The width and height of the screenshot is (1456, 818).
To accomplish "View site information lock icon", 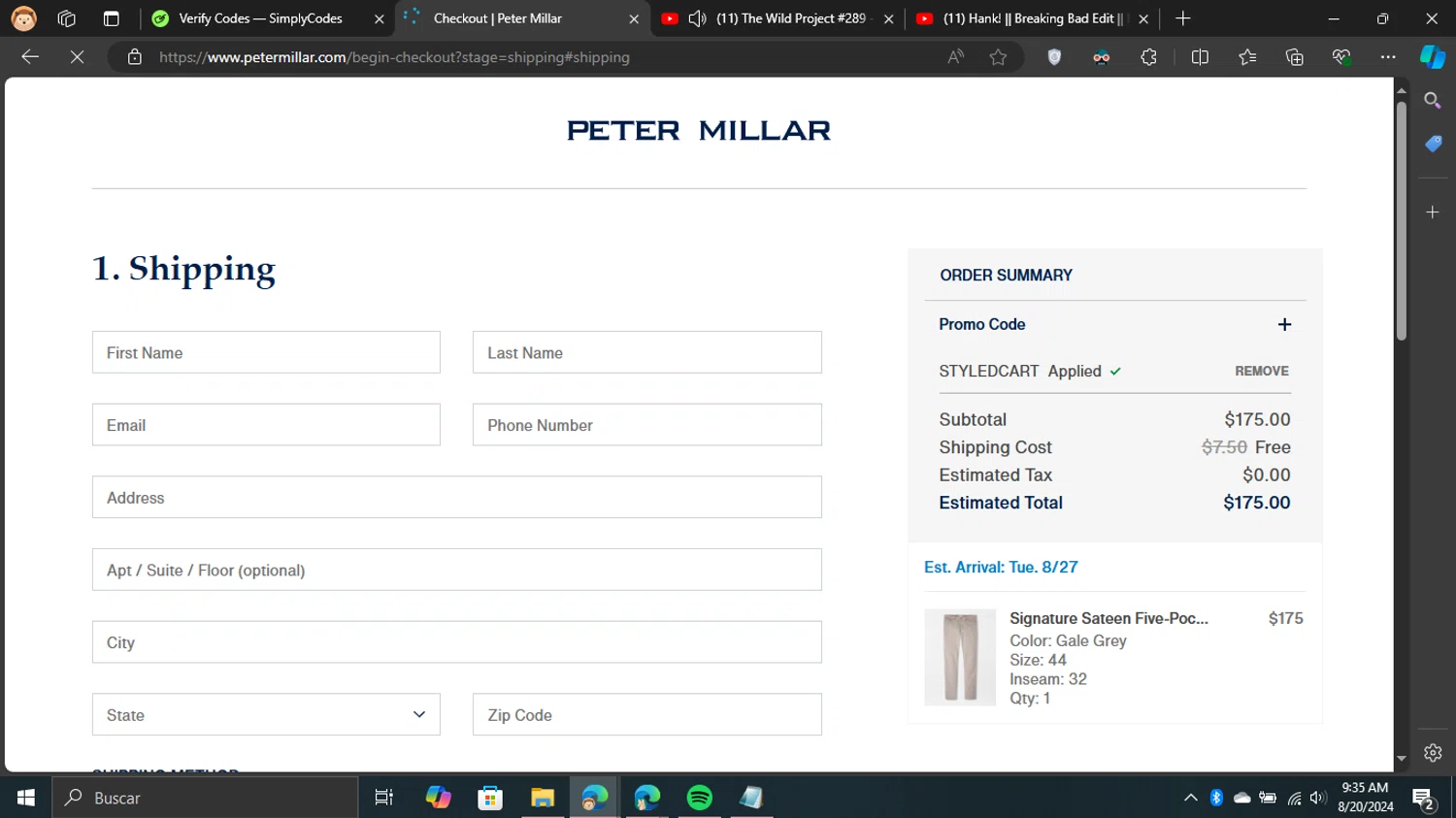I will pos(135,57).
